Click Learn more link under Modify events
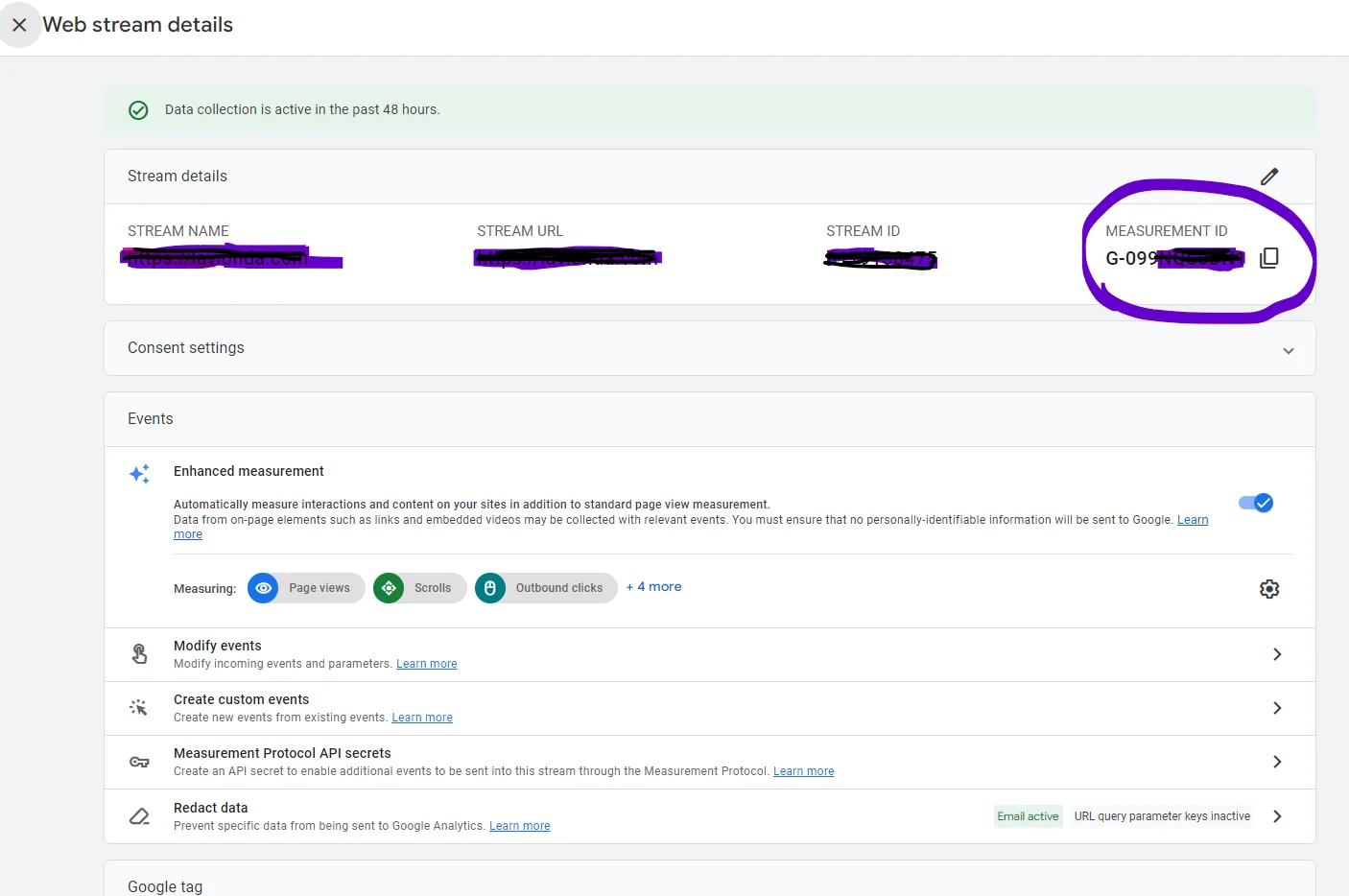1349x896 pixels. (427, 664)
